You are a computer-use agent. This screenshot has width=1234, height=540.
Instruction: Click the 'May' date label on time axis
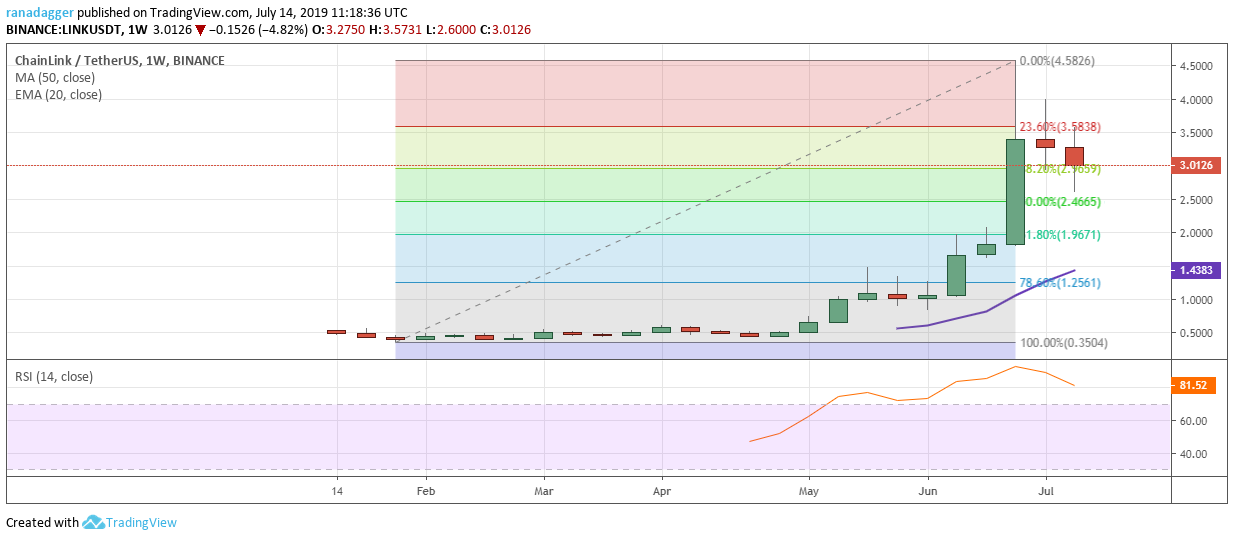tap(809, 492)
